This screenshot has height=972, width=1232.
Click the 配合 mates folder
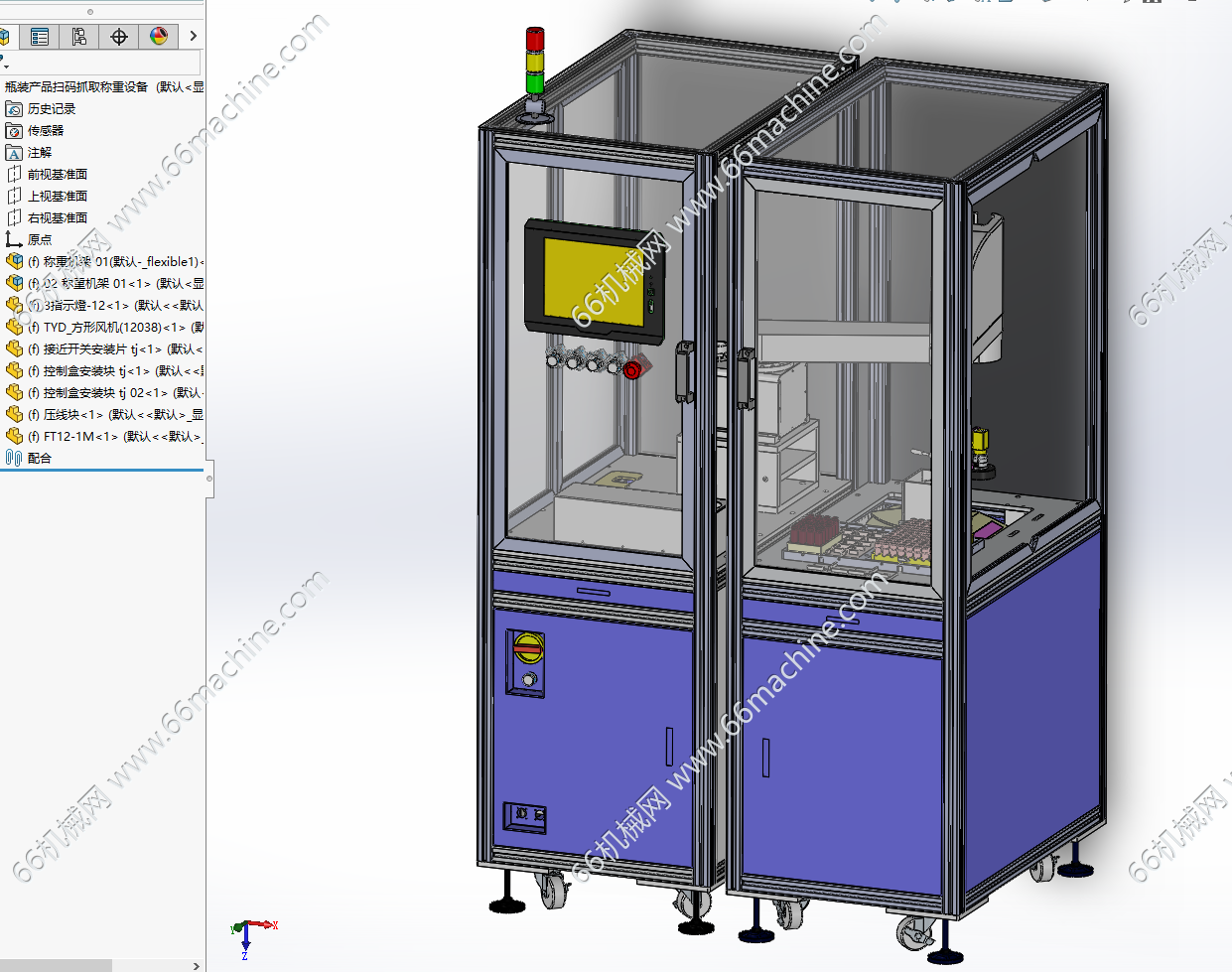pyautogui.click(x=39, y=459)
